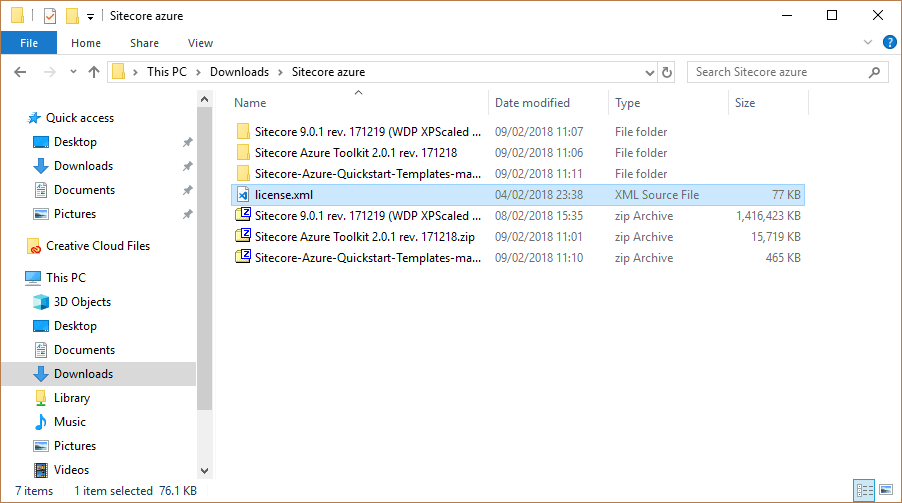902x503 pixels.
Task: Open pinned Downloads under Quick access
Action: (x=83, y=166)
